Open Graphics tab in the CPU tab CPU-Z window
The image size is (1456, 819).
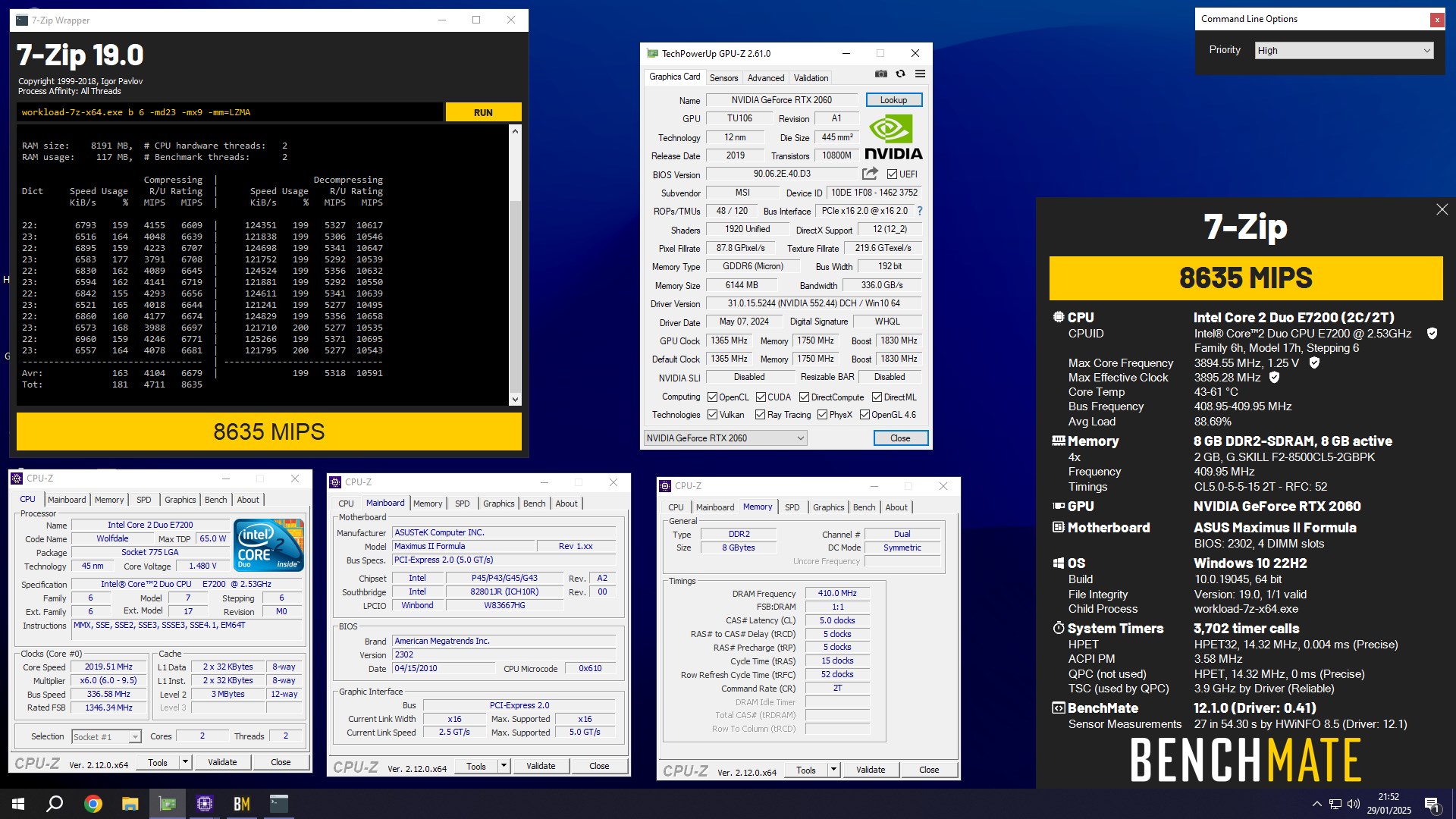click(180, 500)
